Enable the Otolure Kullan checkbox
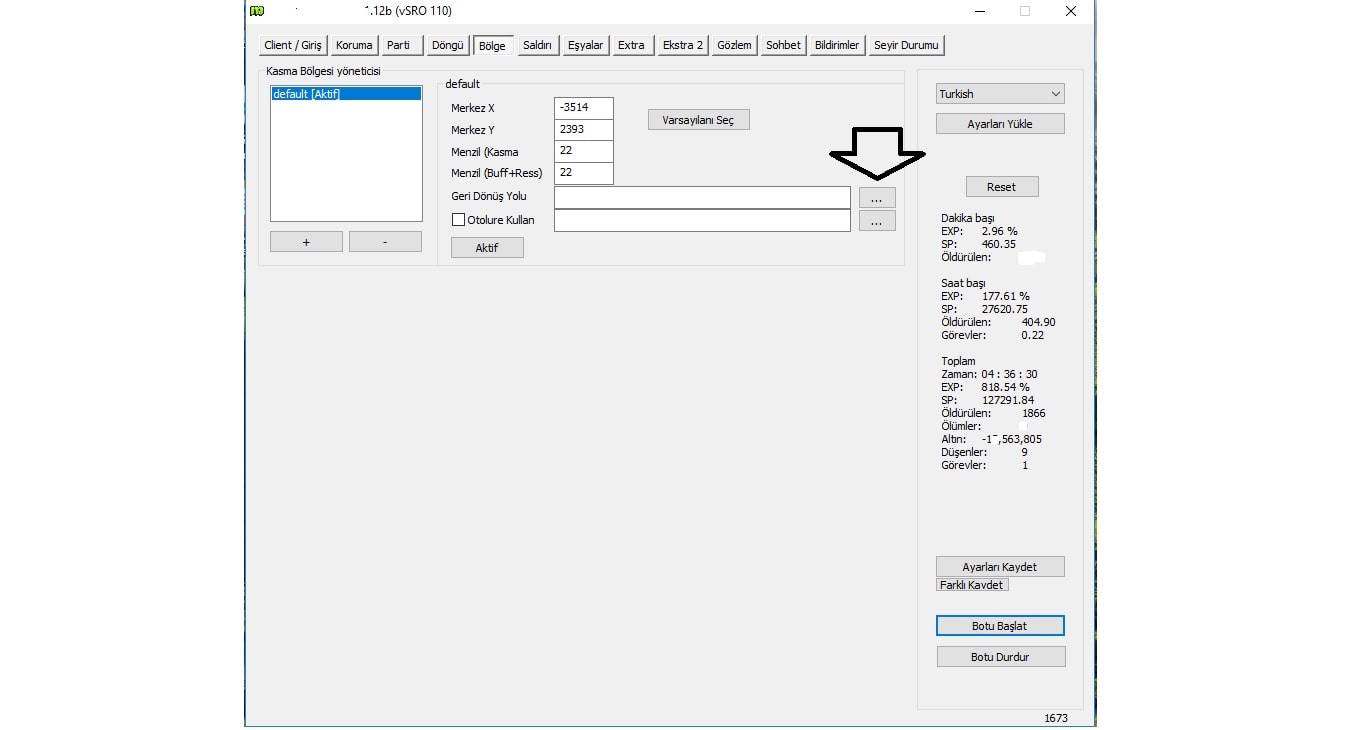 [x=459, y=220]
